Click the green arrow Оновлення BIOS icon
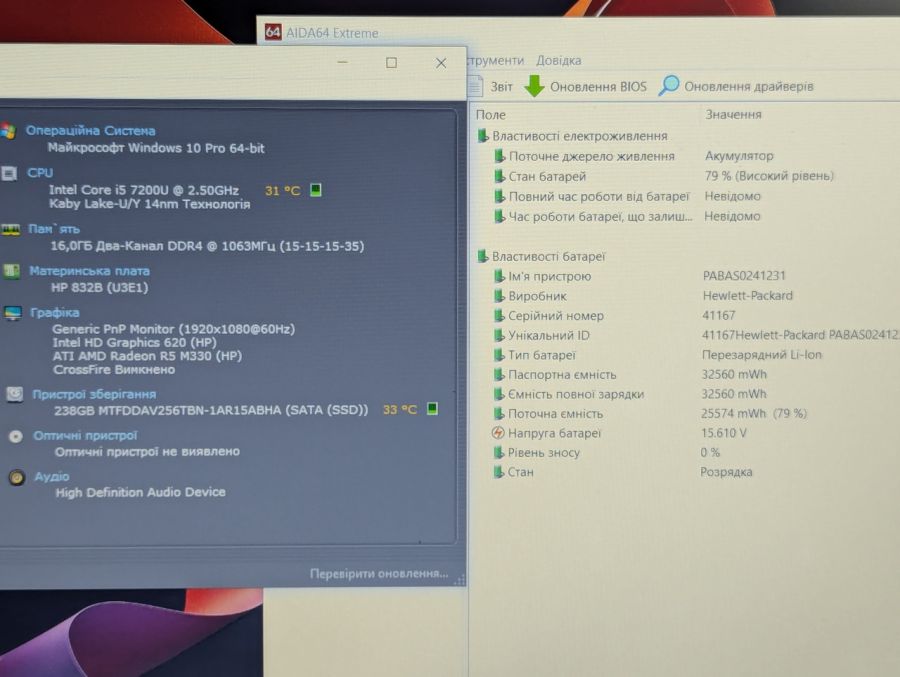 click(x=534, y=86)
